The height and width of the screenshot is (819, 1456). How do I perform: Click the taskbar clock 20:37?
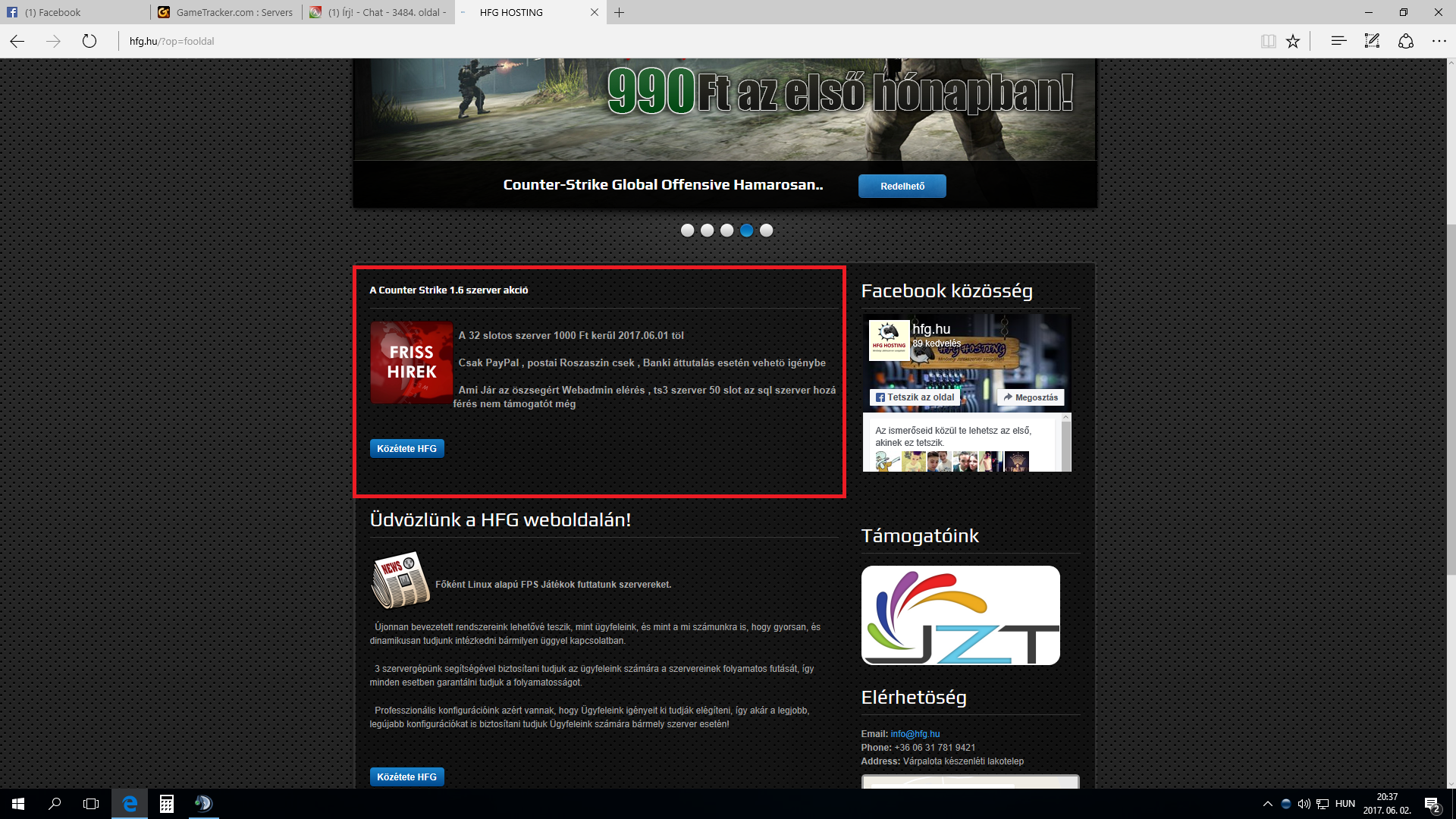[x=1387, y=804]
